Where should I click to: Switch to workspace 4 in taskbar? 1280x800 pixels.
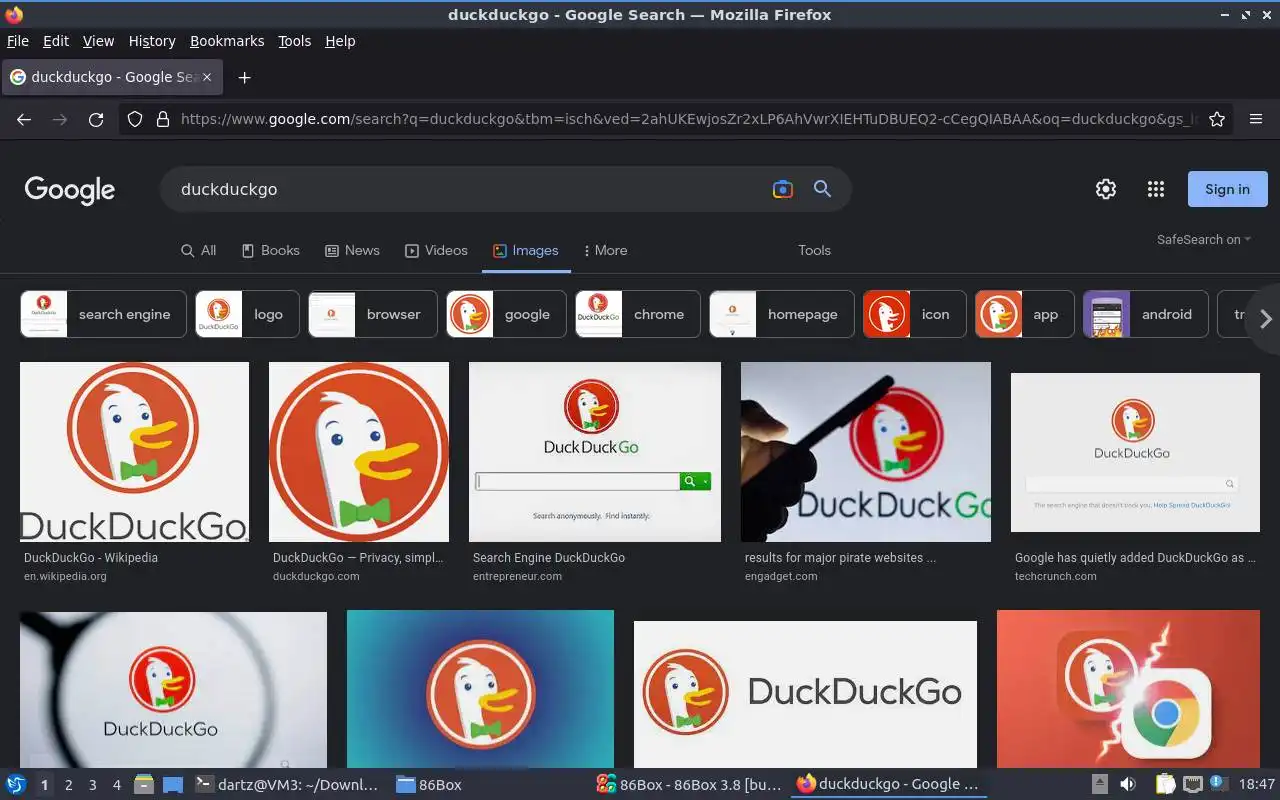click(x=116, y=785)
